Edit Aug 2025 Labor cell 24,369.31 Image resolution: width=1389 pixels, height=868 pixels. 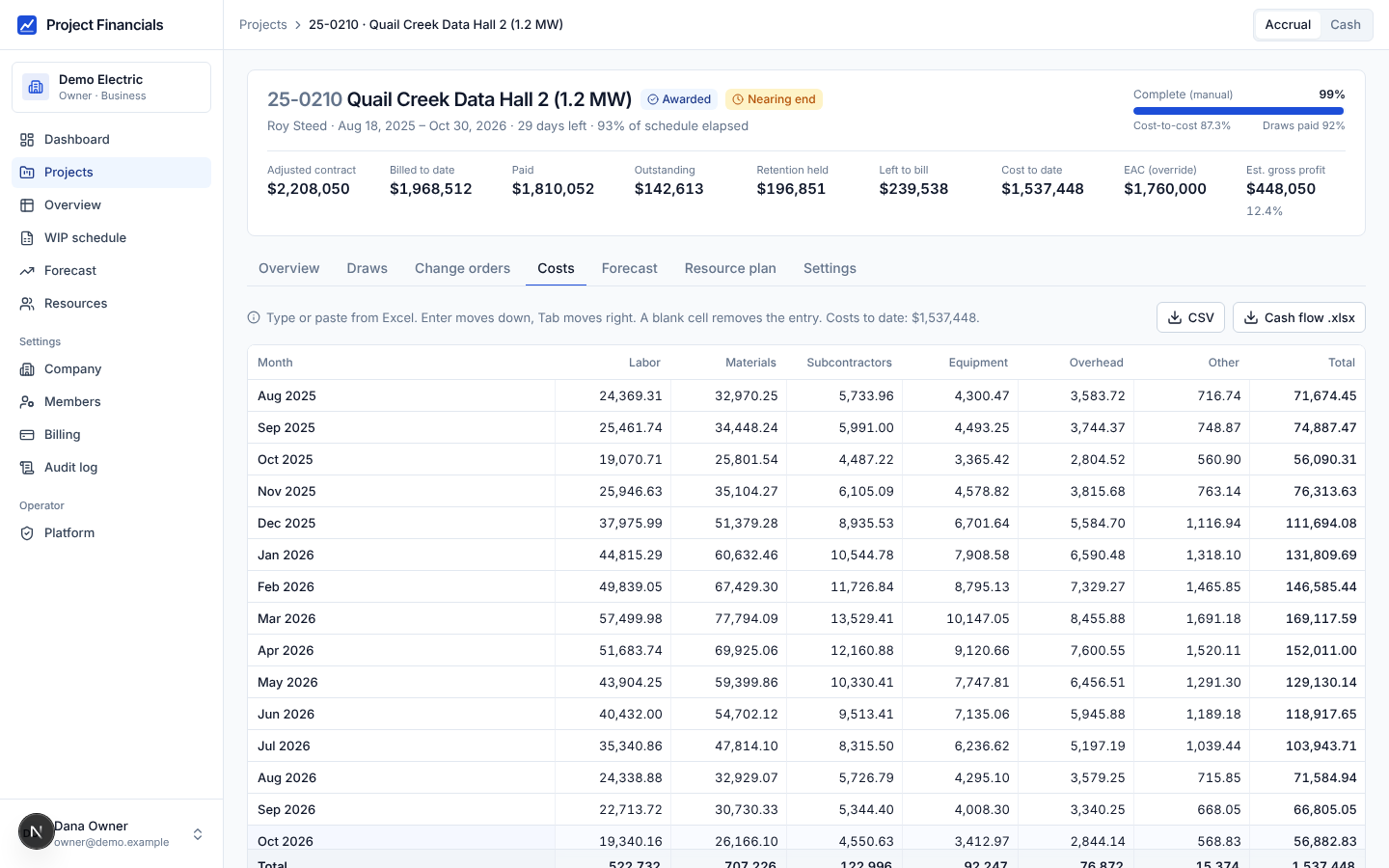613,395
